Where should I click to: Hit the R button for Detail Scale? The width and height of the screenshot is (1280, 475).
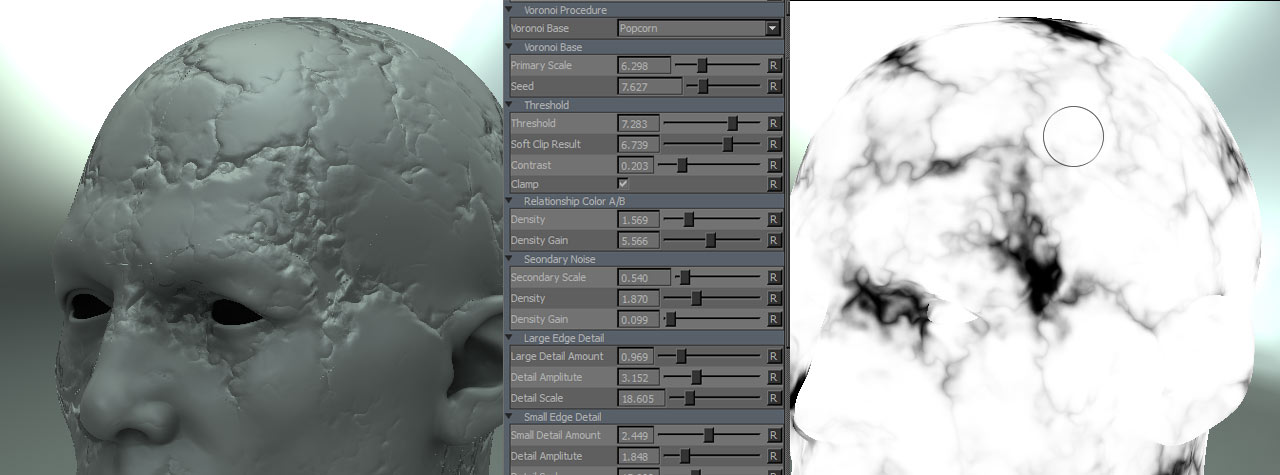pyautogui.click(x=773, y=398)
